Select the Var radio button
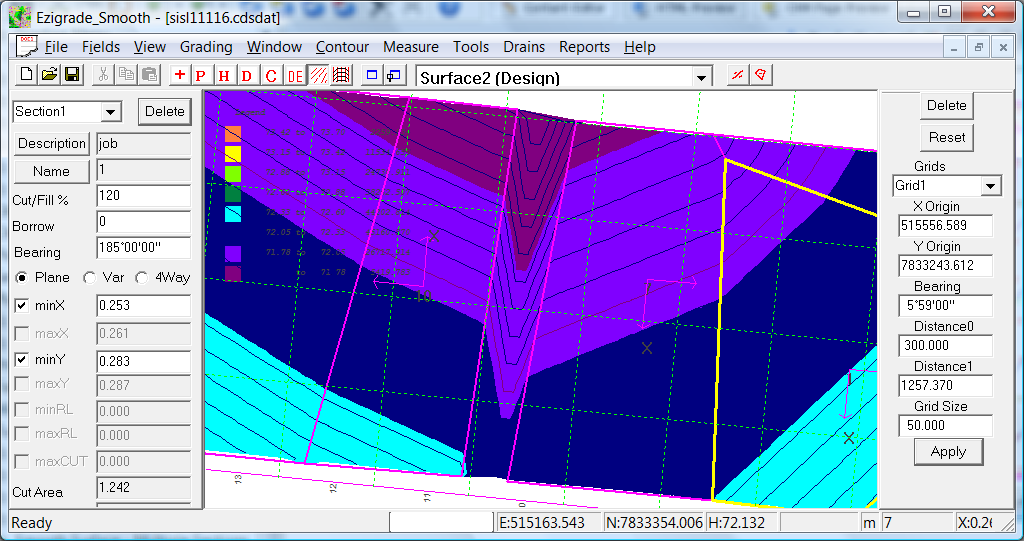This screenshot has height=541, width=1024. pos(89,278)
